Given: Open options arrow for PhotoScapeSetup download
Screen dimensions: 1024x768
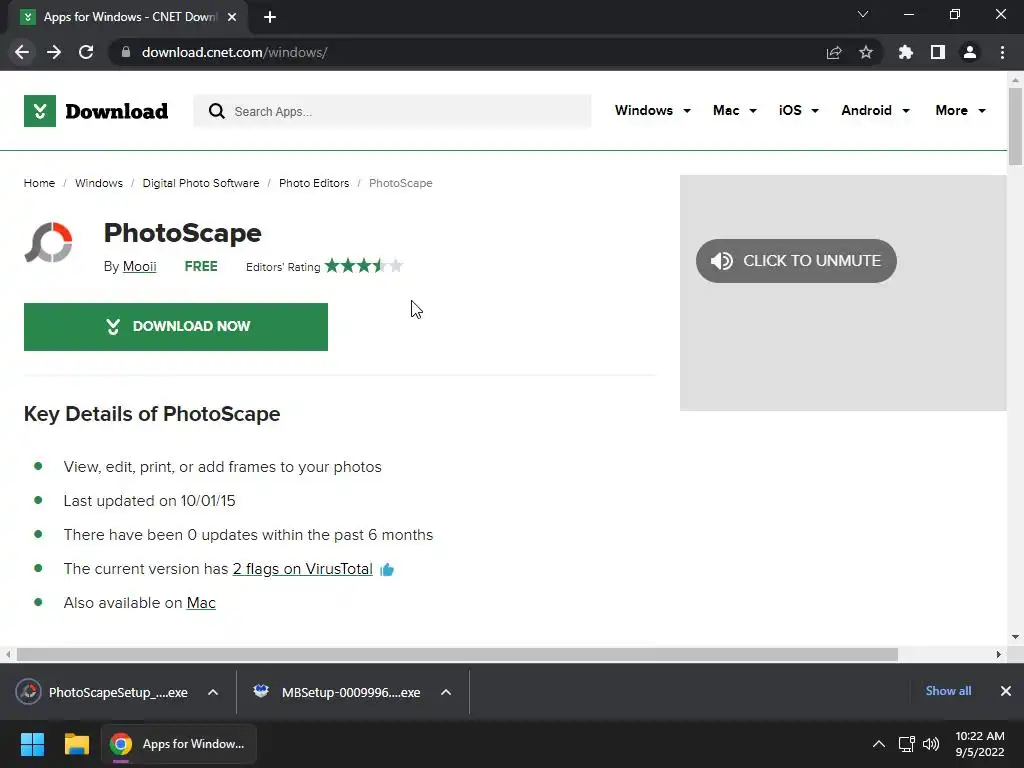Looking at the screenshot, I should tap(213, 692).
